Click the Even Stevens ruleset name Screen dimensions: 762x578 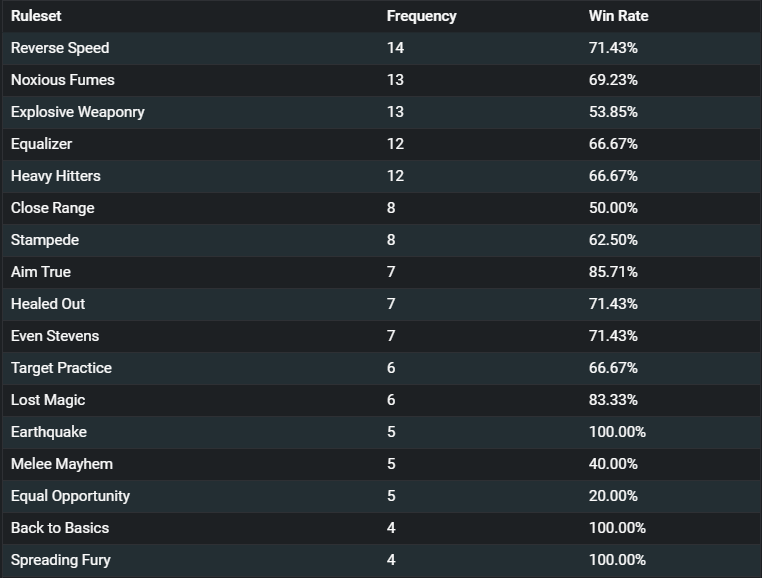[x=55, y=336]
